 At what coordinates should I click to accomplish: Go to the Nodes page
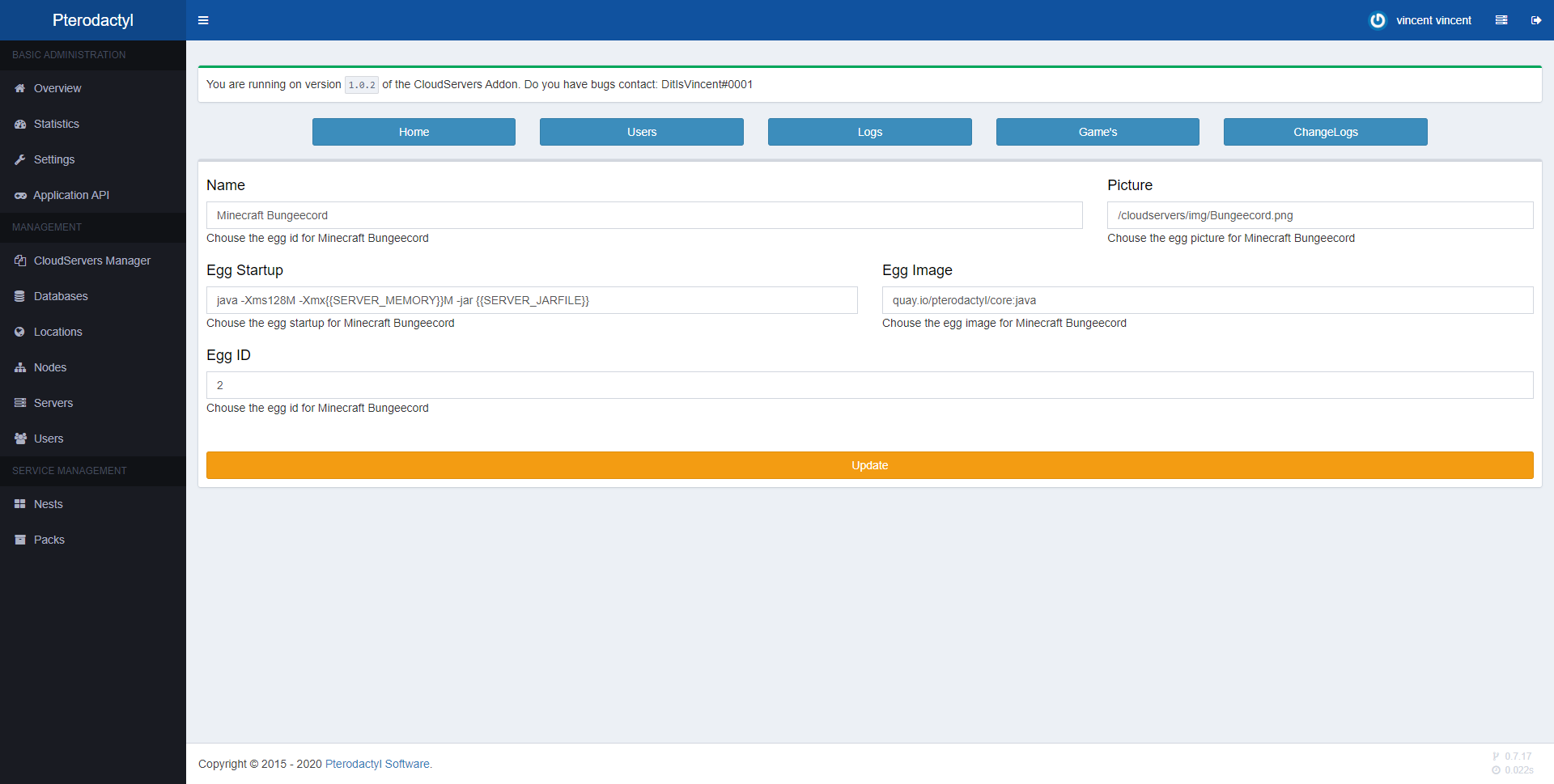49,367
